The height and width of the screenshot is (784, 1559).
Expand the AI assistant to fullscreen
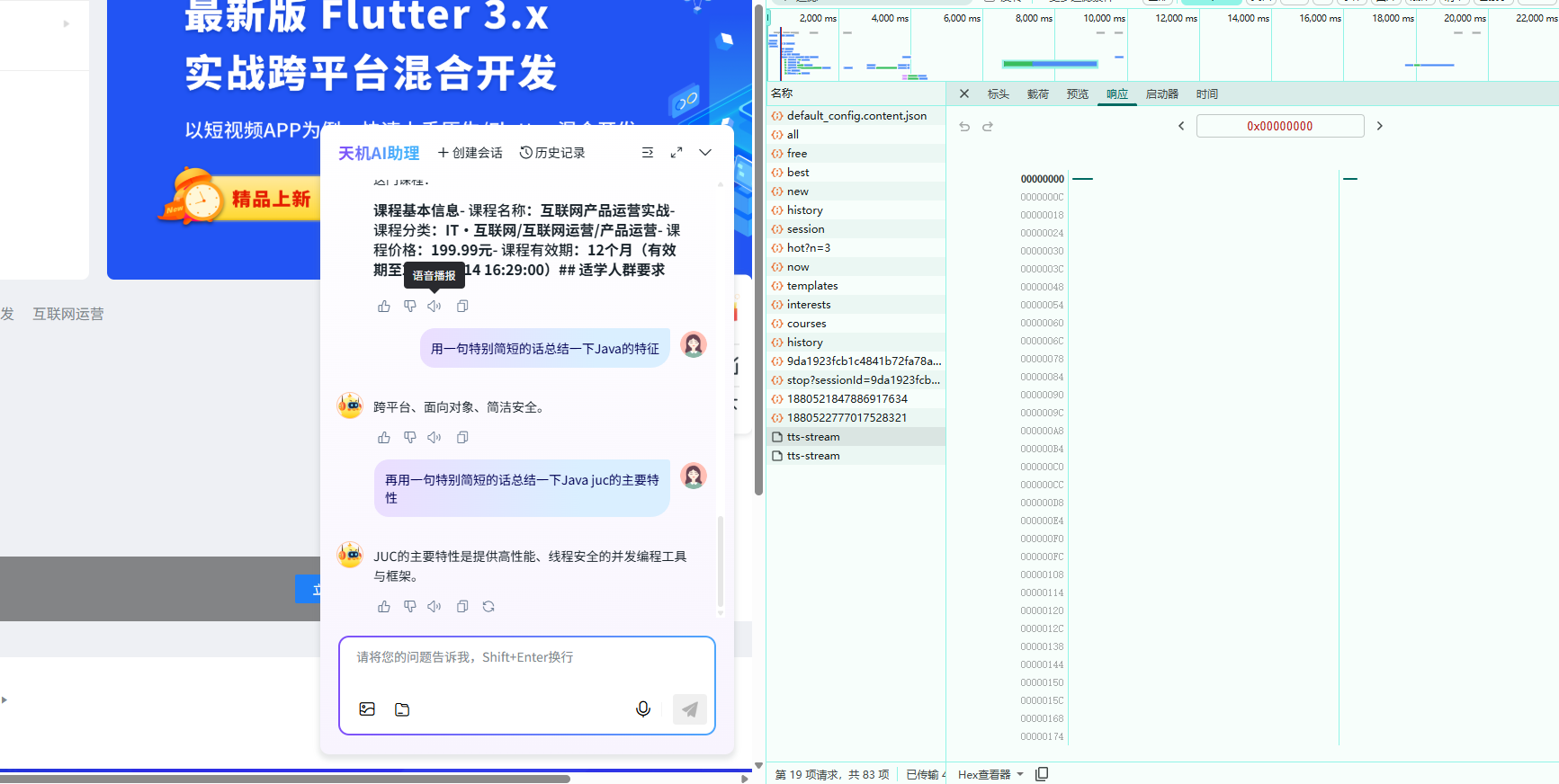coord(676,153)
